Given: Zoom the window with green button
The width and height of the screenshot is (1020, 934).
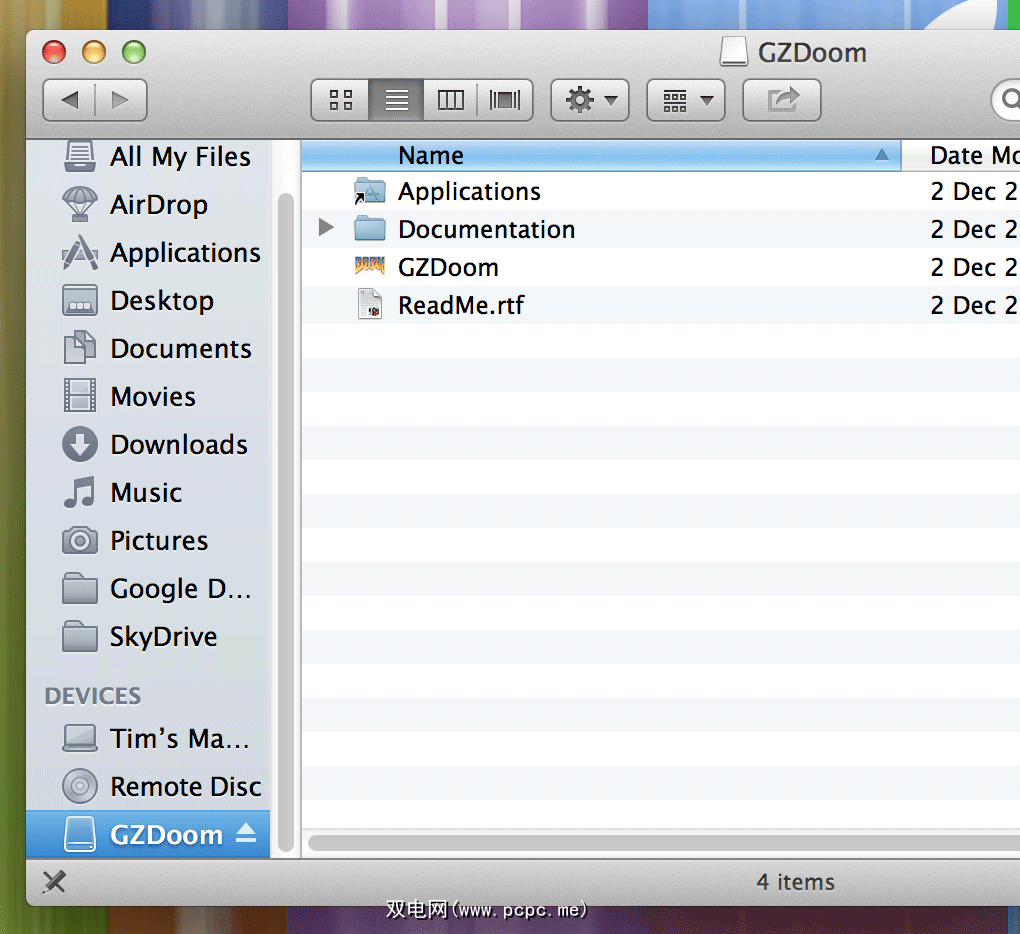Looking at the screenshot, I should (134, 52).
